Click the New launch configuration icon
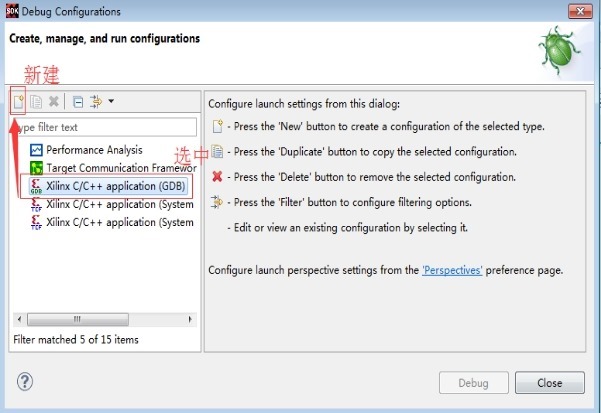Viewport: 601px width, 413px height. point(18,102)
